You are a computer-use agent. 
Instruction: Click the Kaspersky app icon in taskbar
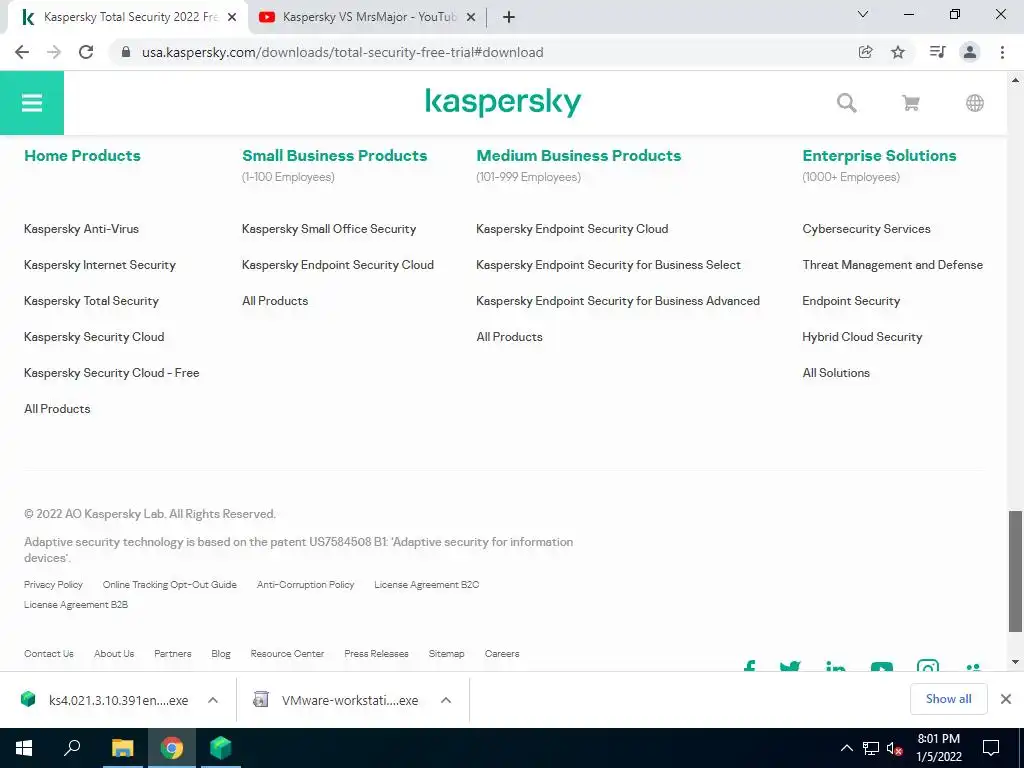[x=221, y=748]
